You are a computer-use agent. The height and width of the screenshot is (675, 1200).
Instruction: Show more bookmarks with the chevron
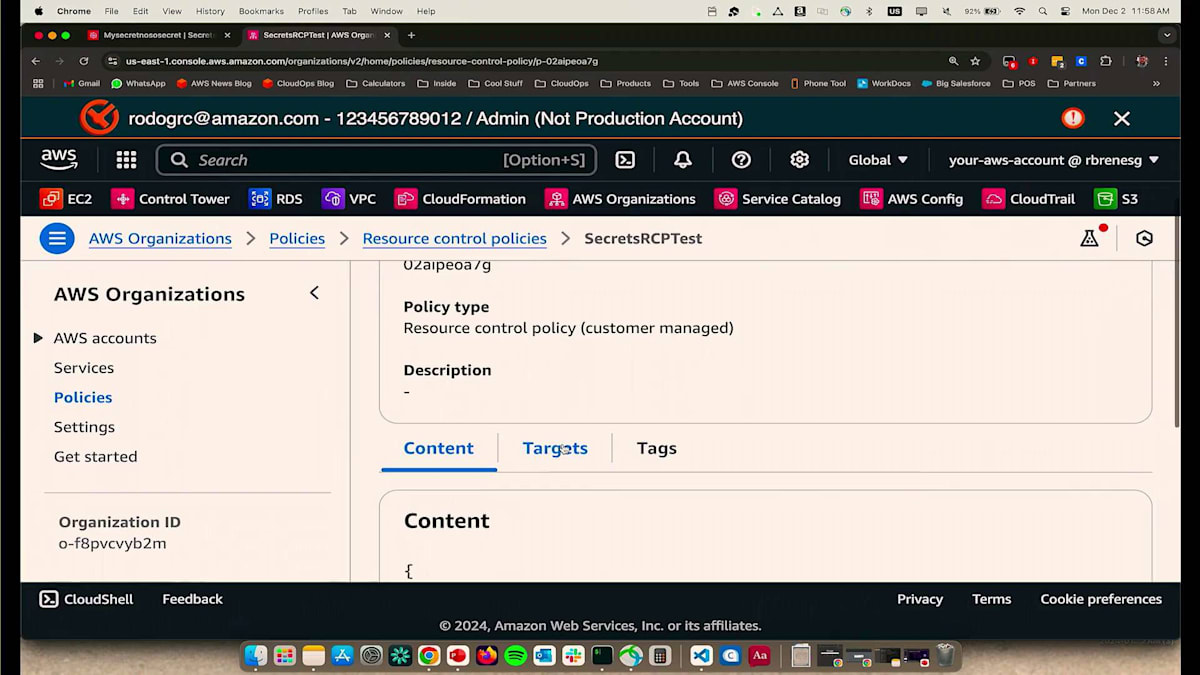click(1156, 84)
